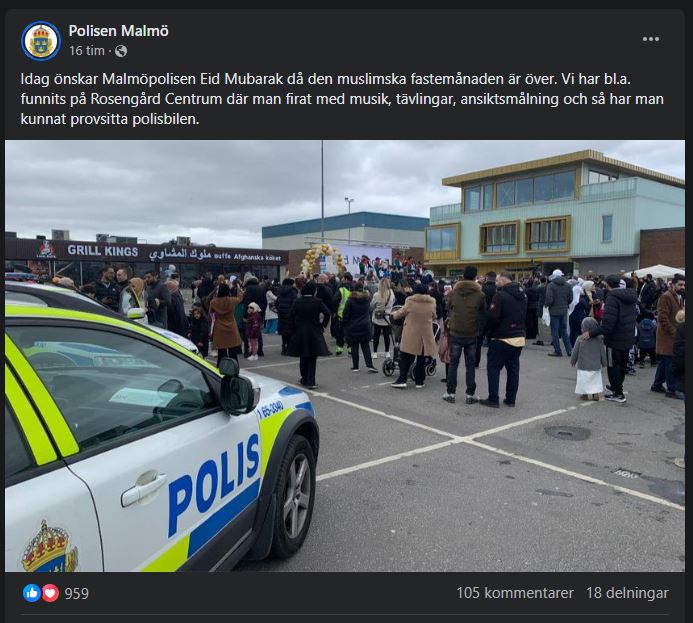
Task: Click the globe public-audience icon
Action: [121, 51]
